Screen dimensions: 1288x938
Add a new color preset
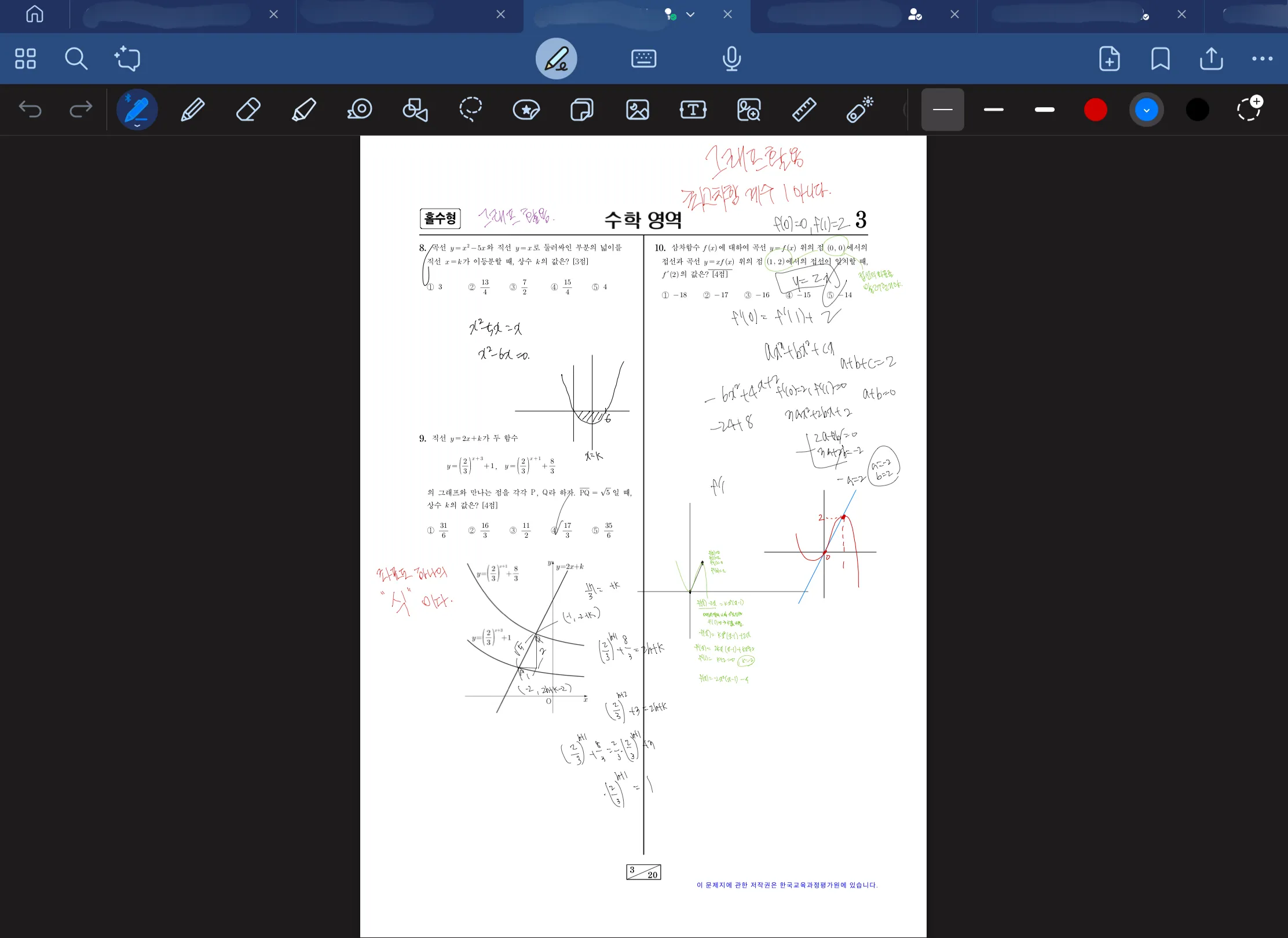tap(1249, 108)
